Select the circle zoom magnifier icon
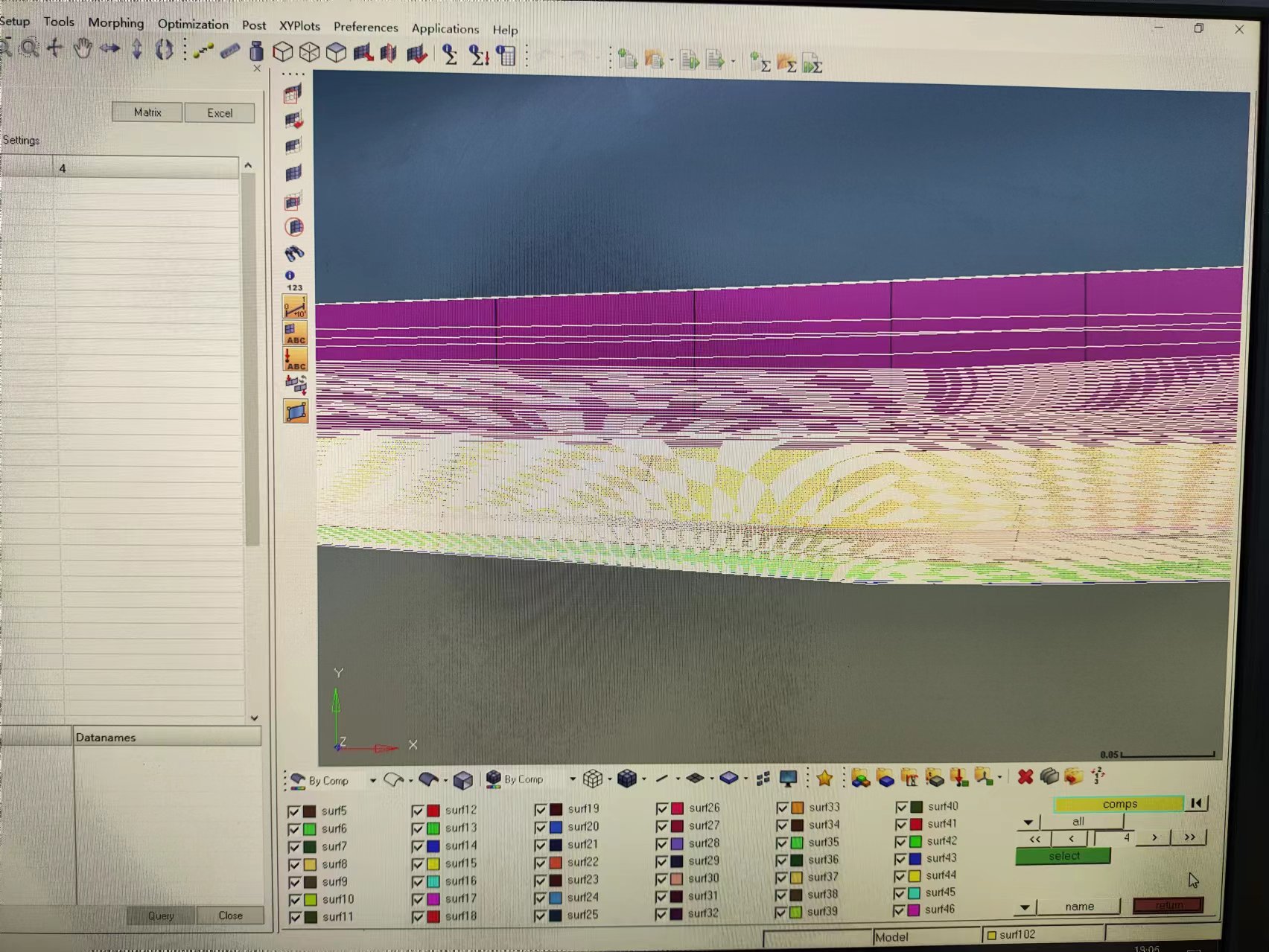 29,49
